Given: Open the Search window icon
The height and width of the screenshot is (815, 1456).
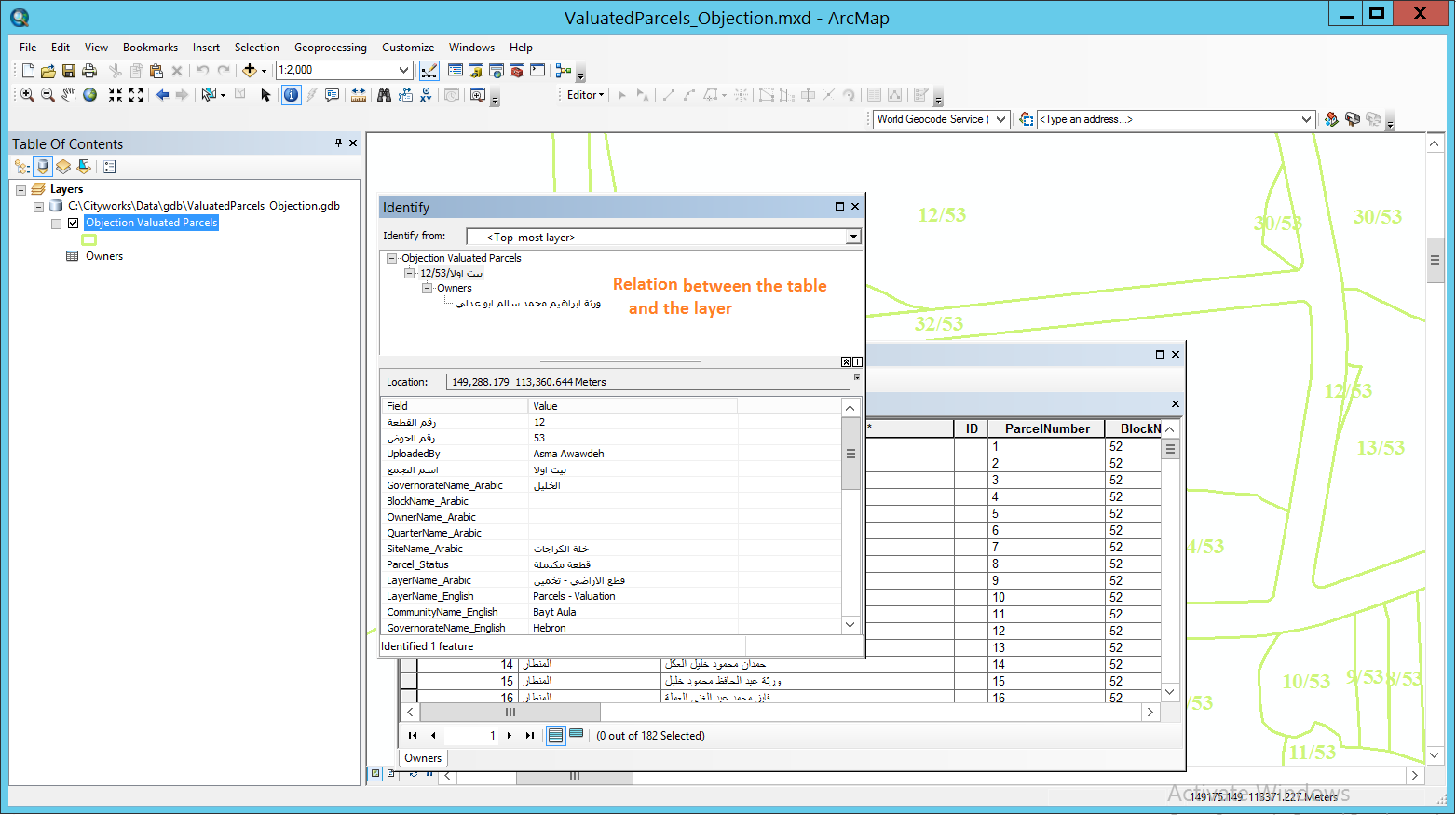Looking at the screenshot, I should [497, 71].
